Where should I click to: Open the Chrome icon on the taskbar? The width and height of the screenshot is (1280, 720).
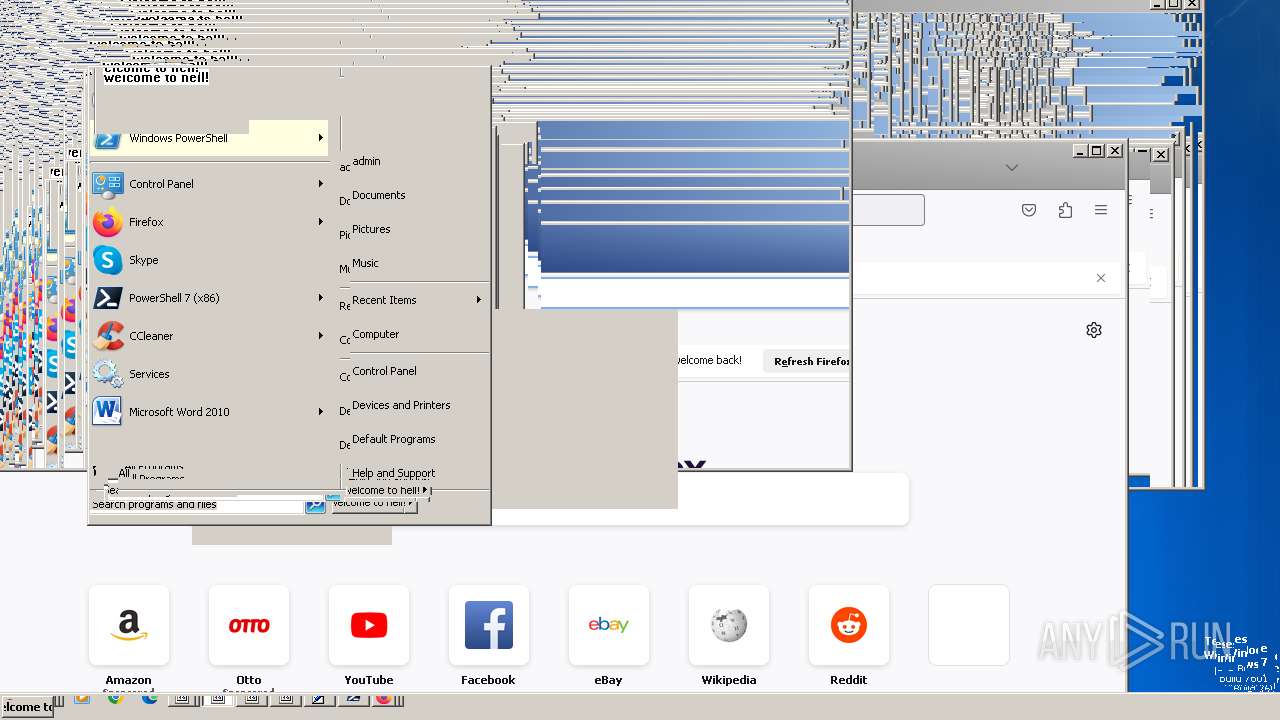[115, 699]
